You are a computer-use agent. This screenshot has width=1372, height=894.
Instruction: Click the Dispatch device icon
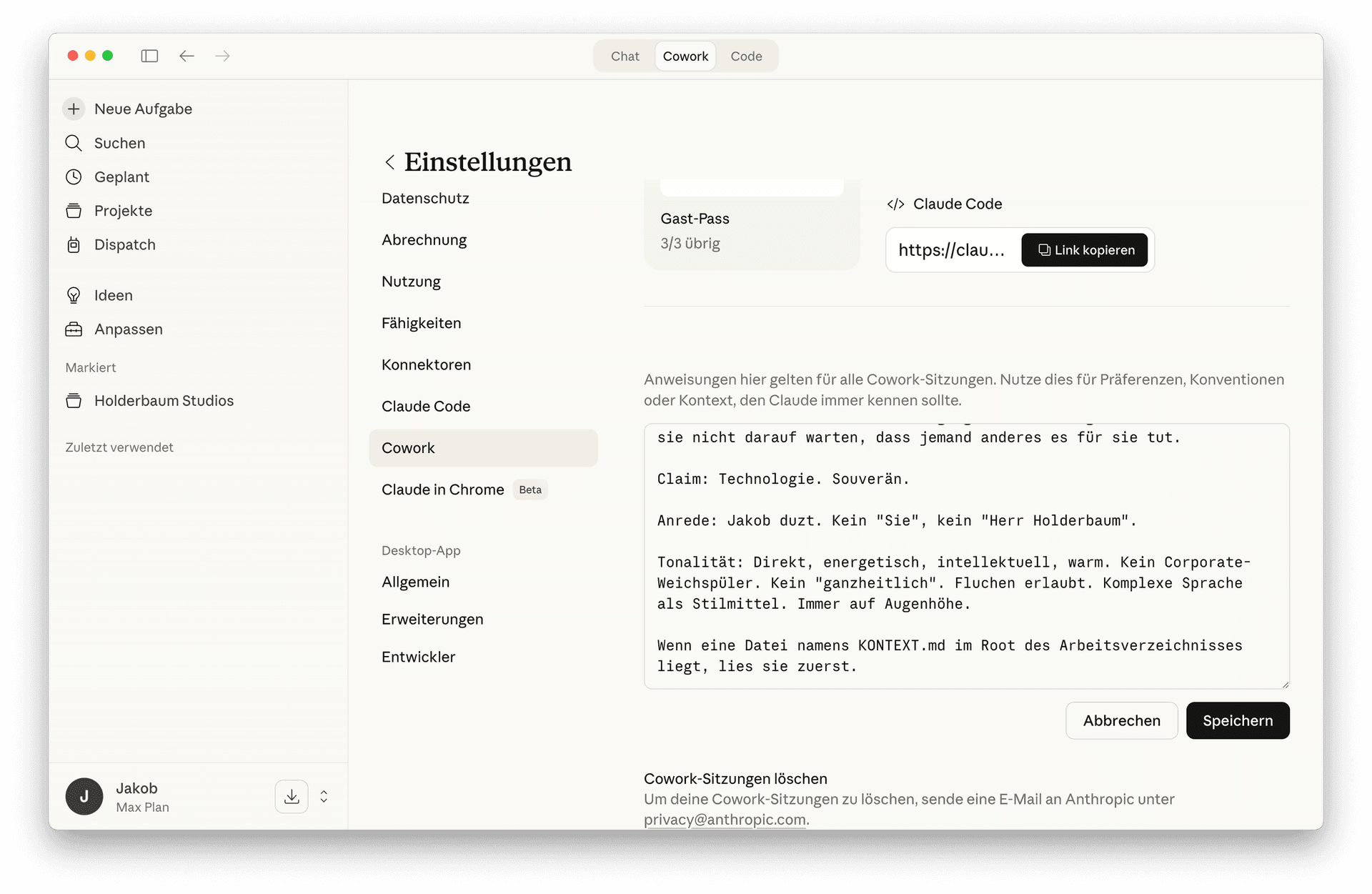pos(74,244)
